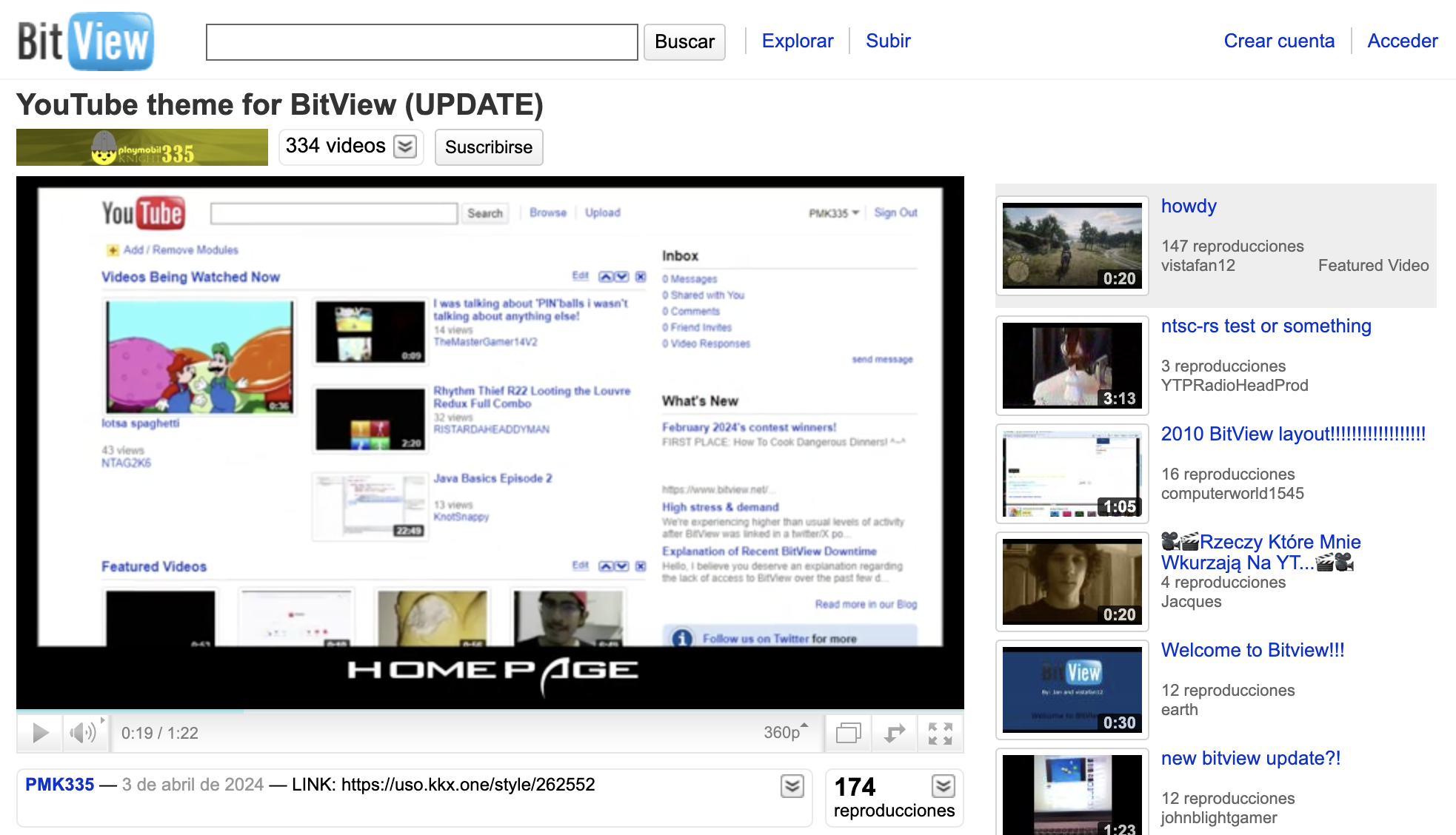Click the Suscribirse button
Viewport: 1456px width, 835px height.
[x=488, y=147]
